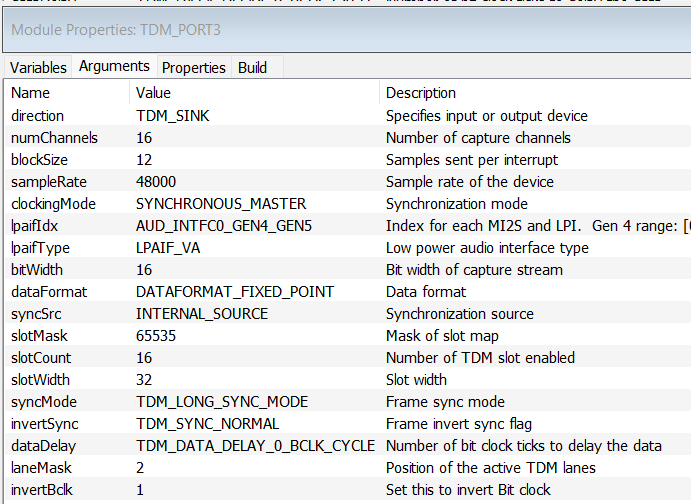The width and height of the screenshot is (691, 504).
Task: Select the numChannels value field
Action: tap(144, 138)
